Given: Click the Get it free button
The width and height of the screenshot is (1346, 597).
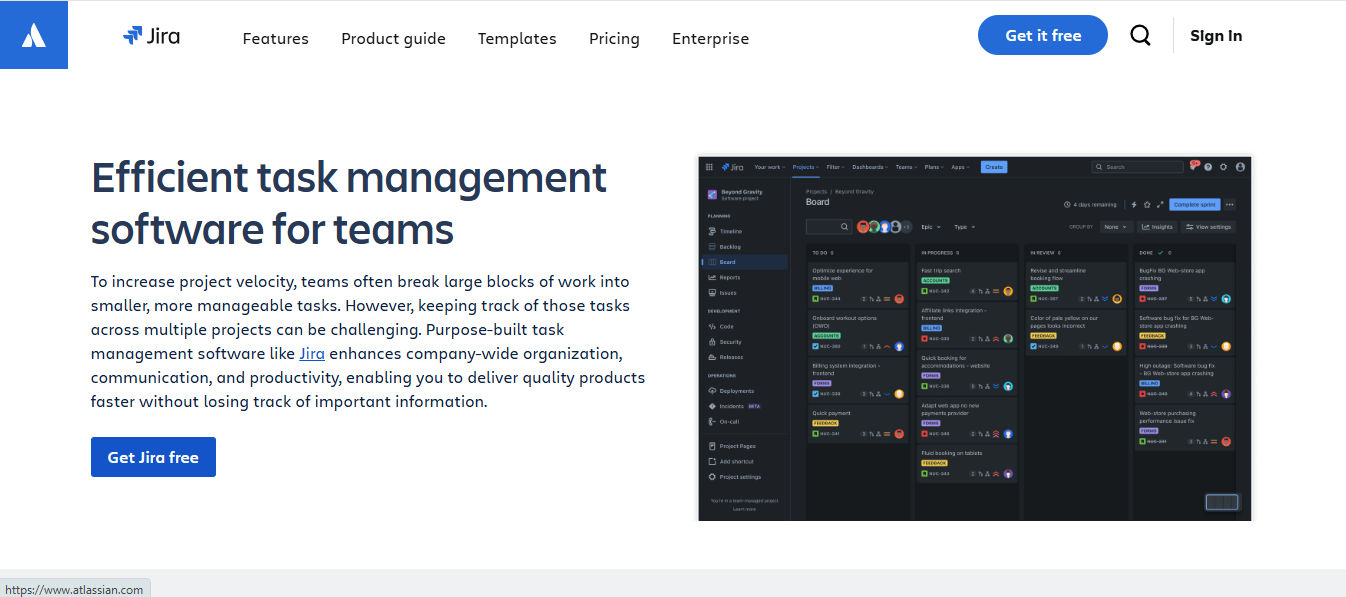Looking at the screenshot, I should [1043, 35].
